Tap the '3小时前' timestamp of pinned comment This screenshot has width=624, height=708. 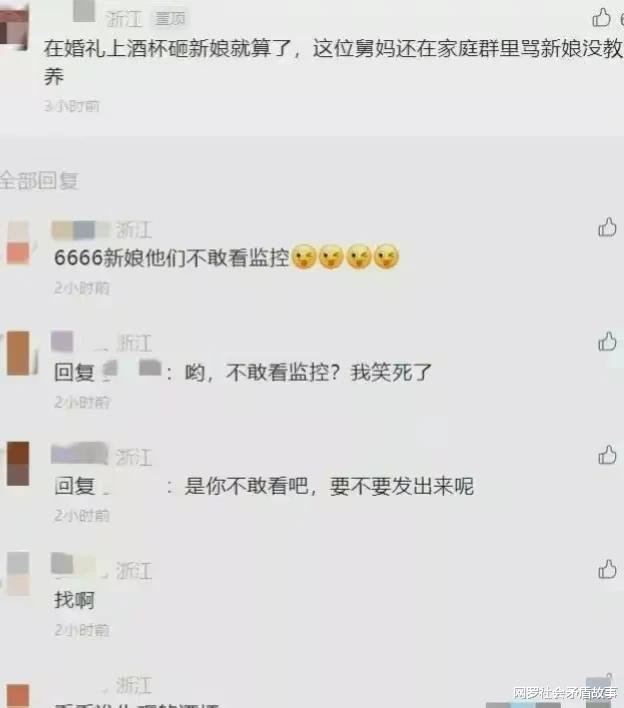[71, 107]
